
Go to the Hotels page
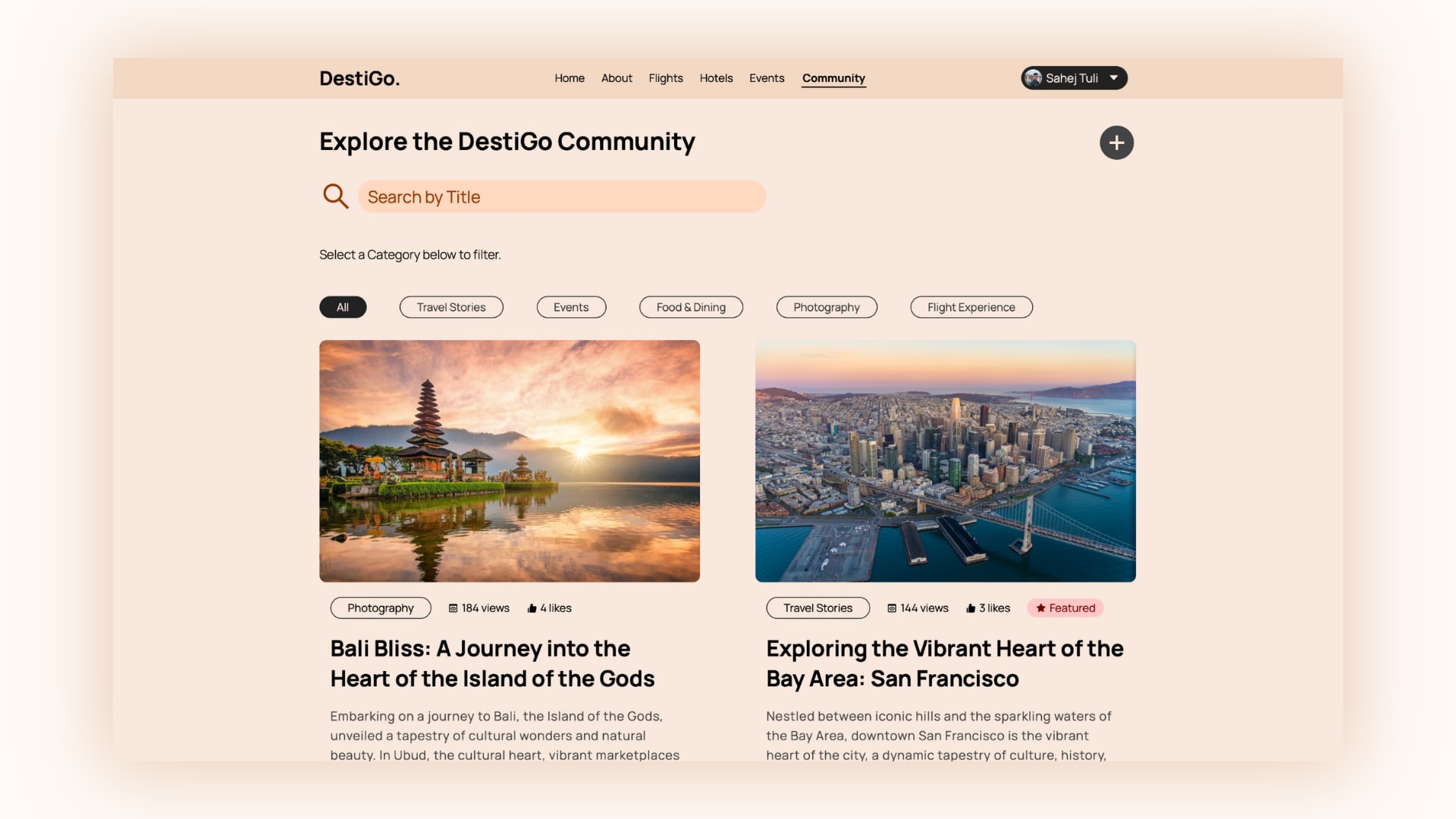(x=716, y=78)
